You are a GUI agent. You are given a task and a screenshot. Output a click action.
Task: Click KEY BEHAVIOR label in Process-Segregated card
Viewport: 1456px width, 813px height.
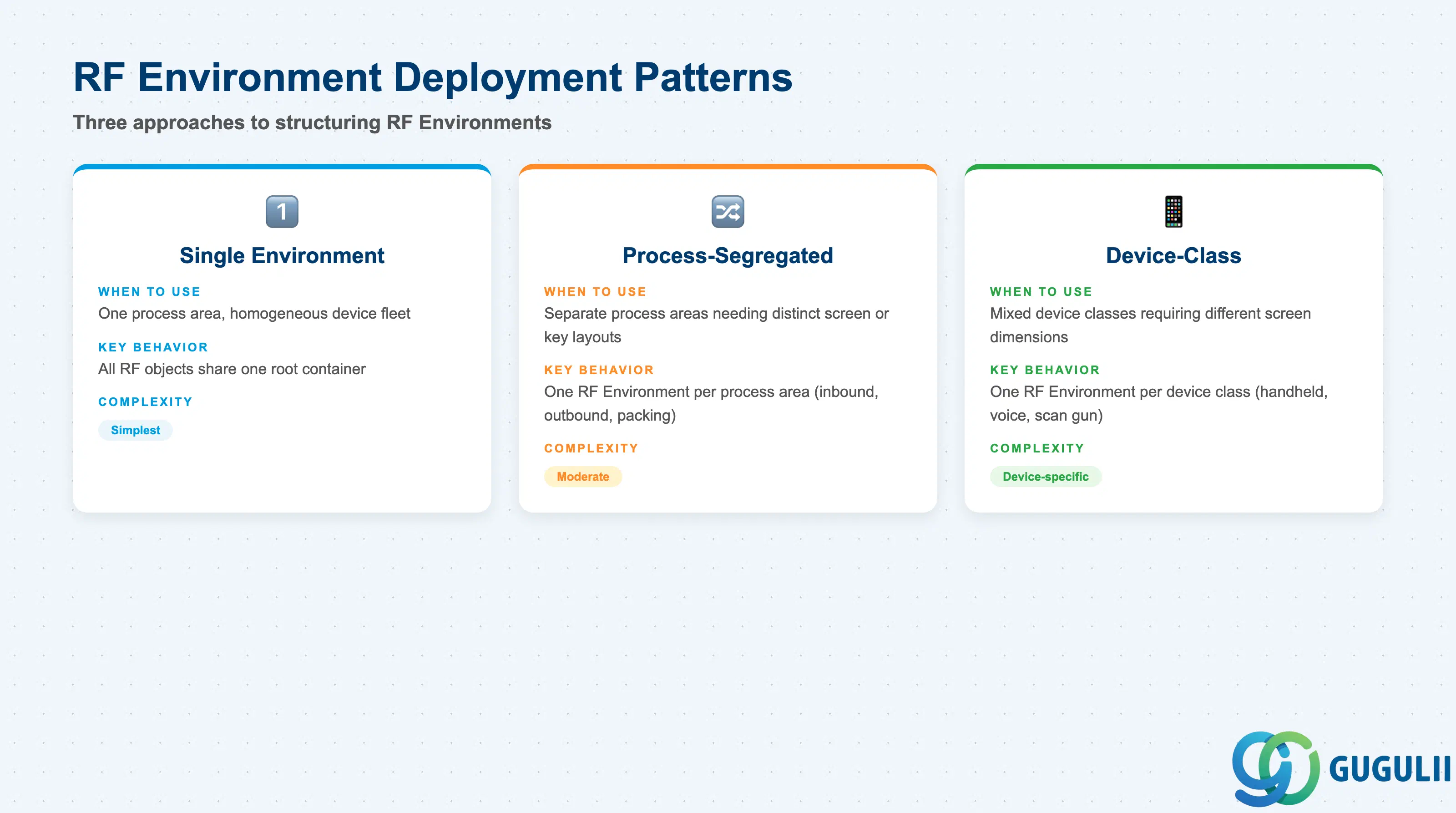[599, 370]
